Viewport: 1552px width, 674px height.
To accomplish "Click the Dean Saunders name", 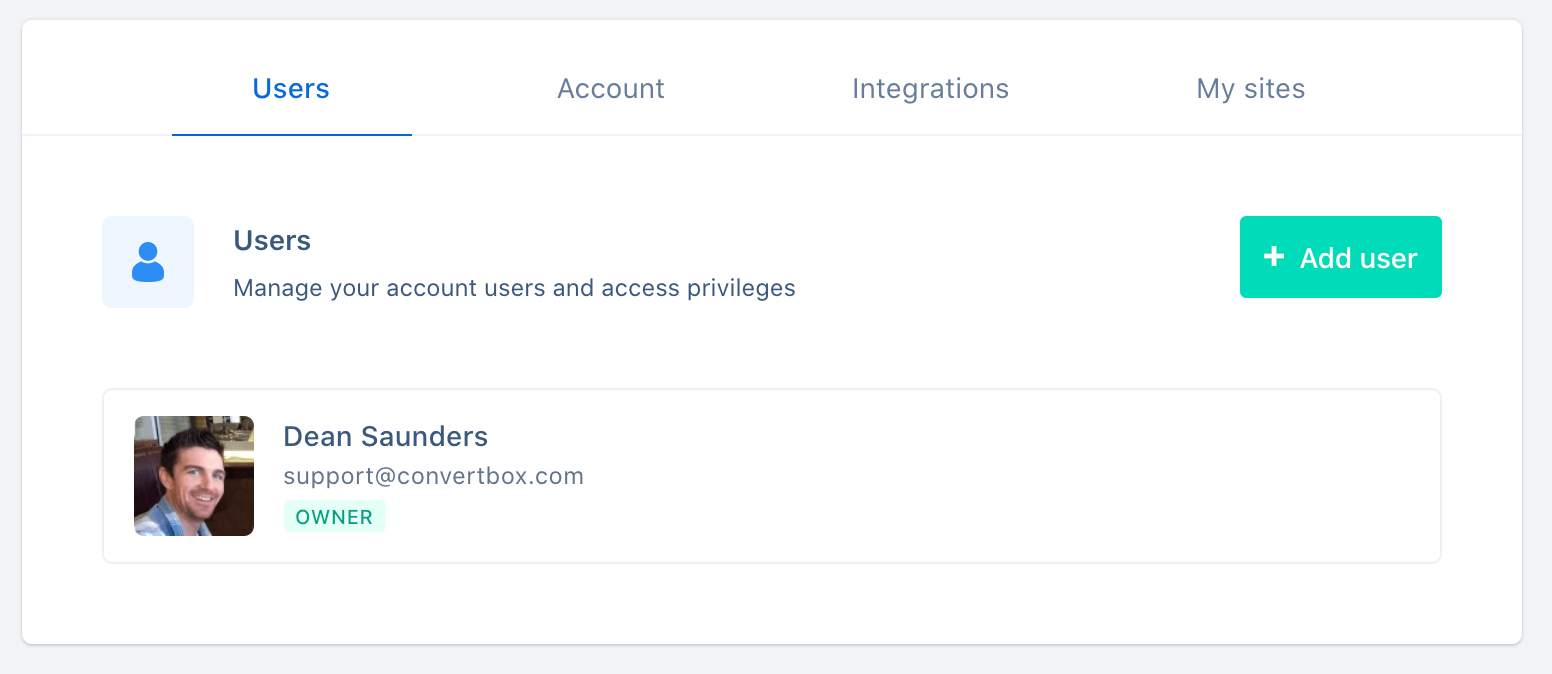I will (x=386, y=436).
